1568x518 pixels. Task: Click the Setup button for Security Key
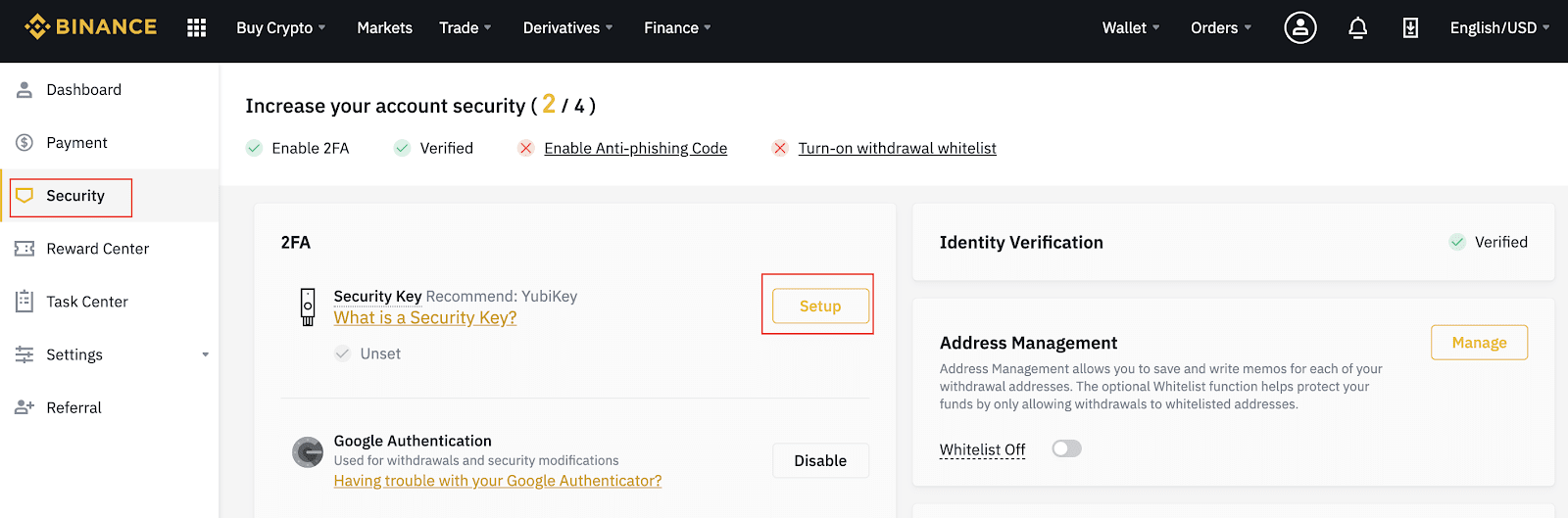[820, 306]
